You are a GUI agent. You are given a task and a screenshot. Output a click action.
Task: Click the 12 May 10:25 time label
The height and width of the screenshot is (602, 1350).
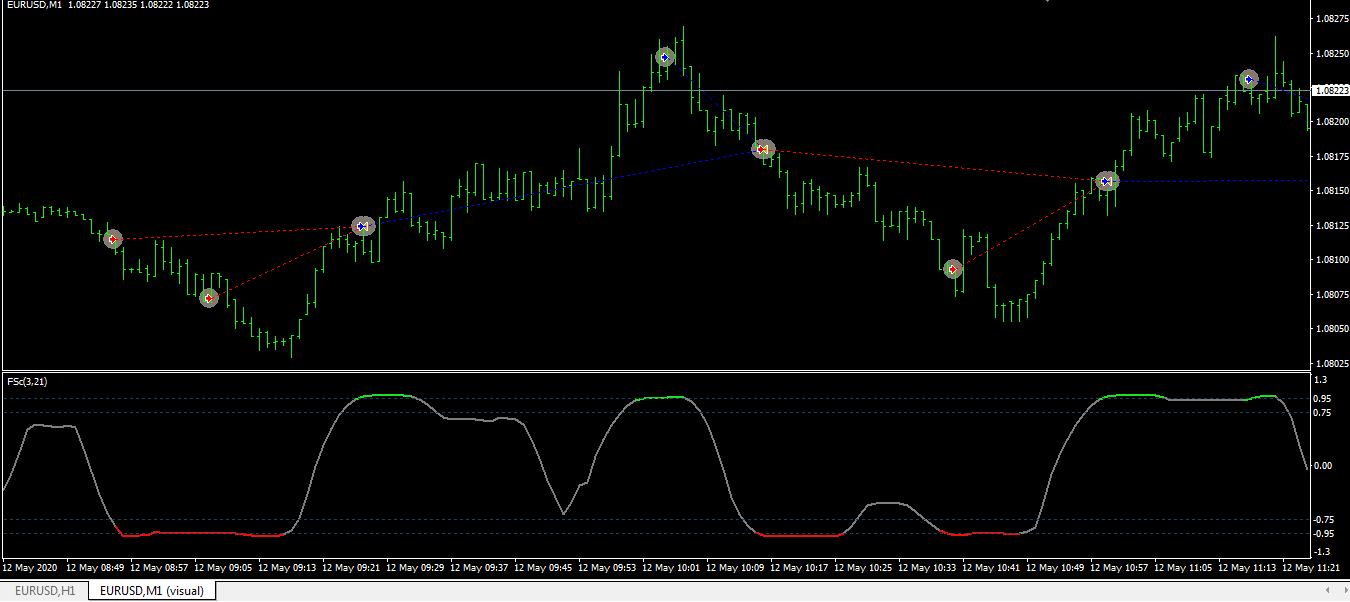tap(865, 567)
